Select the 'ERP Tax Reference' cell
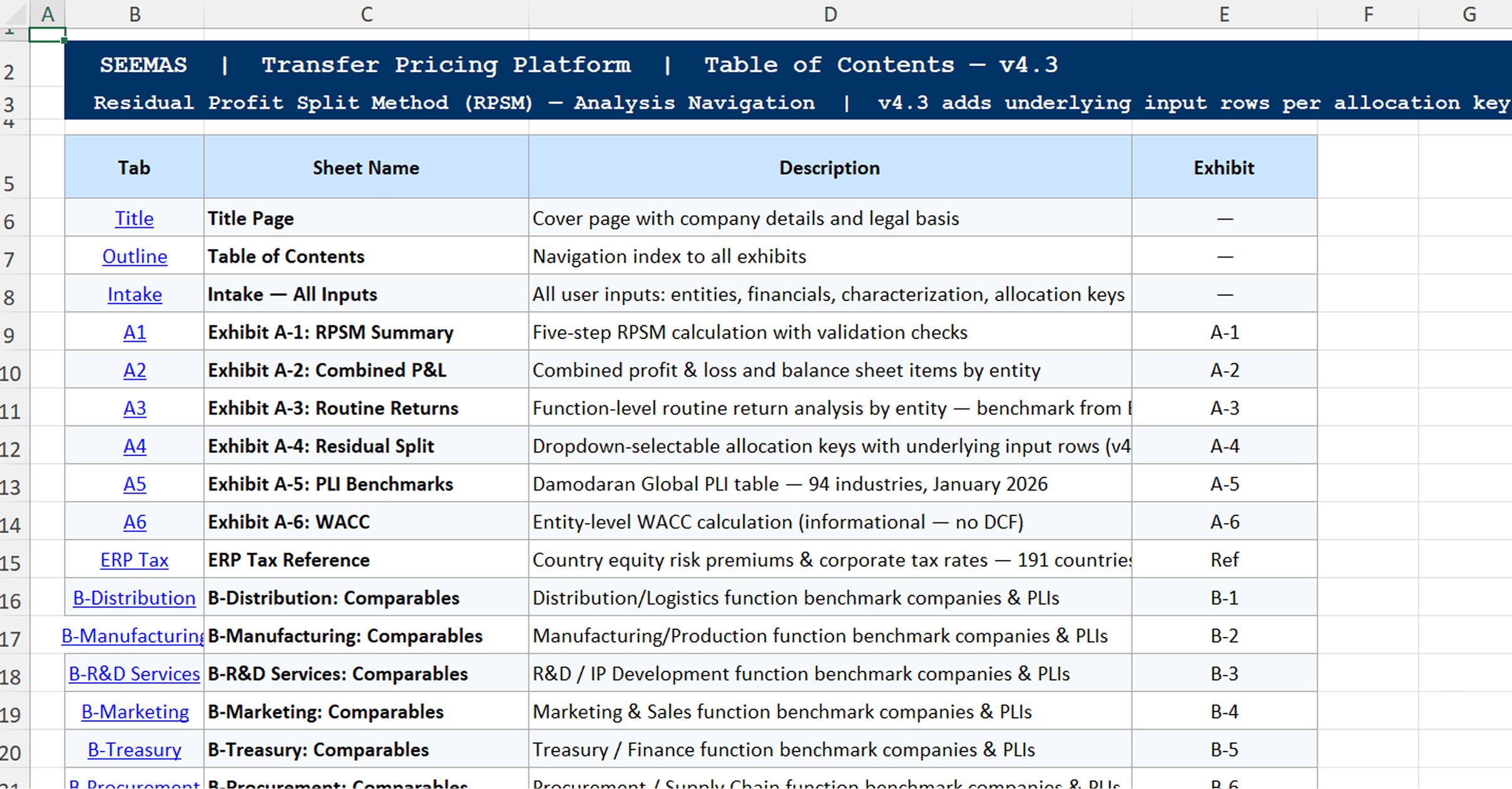The image size is (1512, 789). tap(366, 559)
